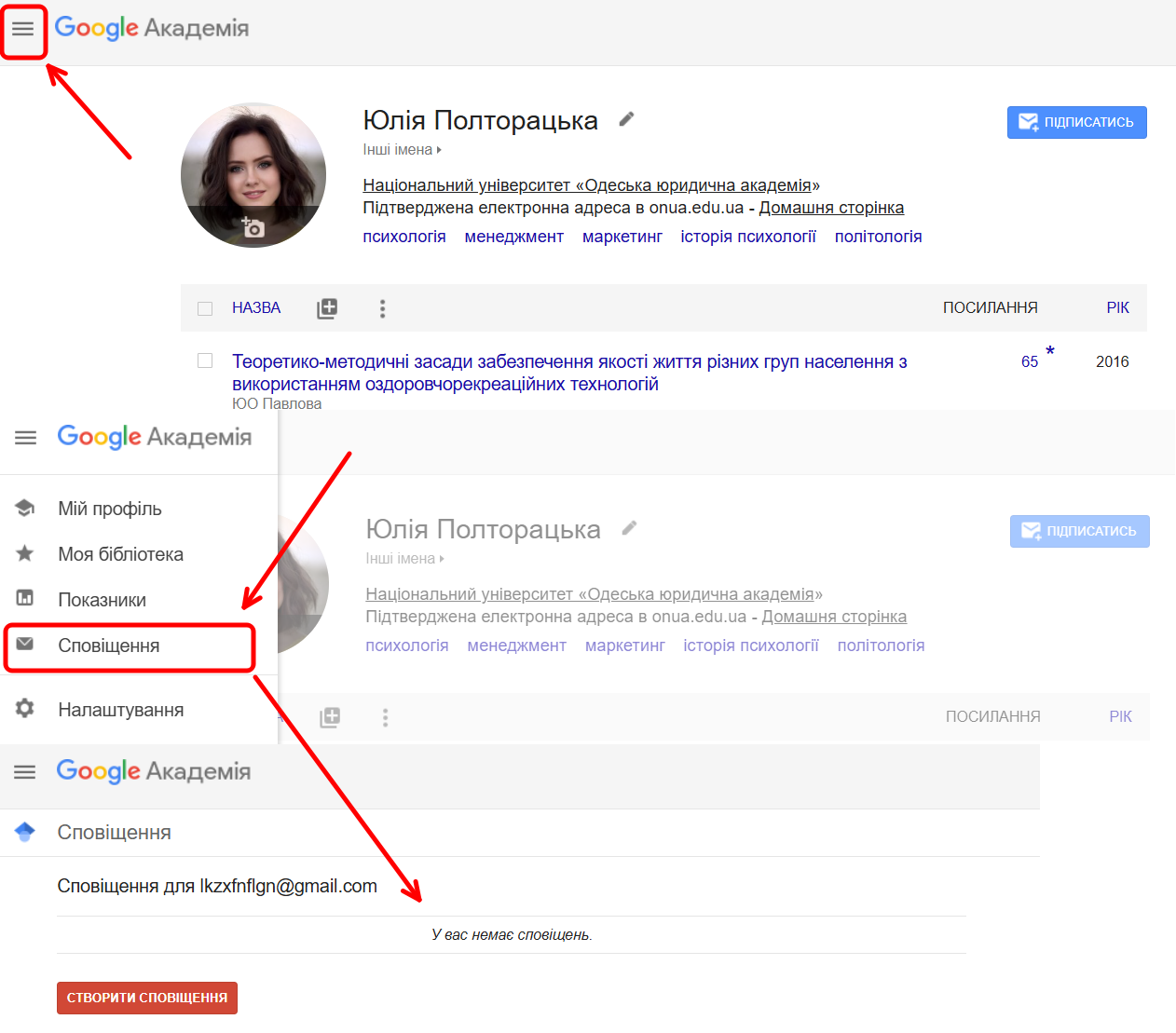Open the dimmed three-dot menu icon

point(385,717)
